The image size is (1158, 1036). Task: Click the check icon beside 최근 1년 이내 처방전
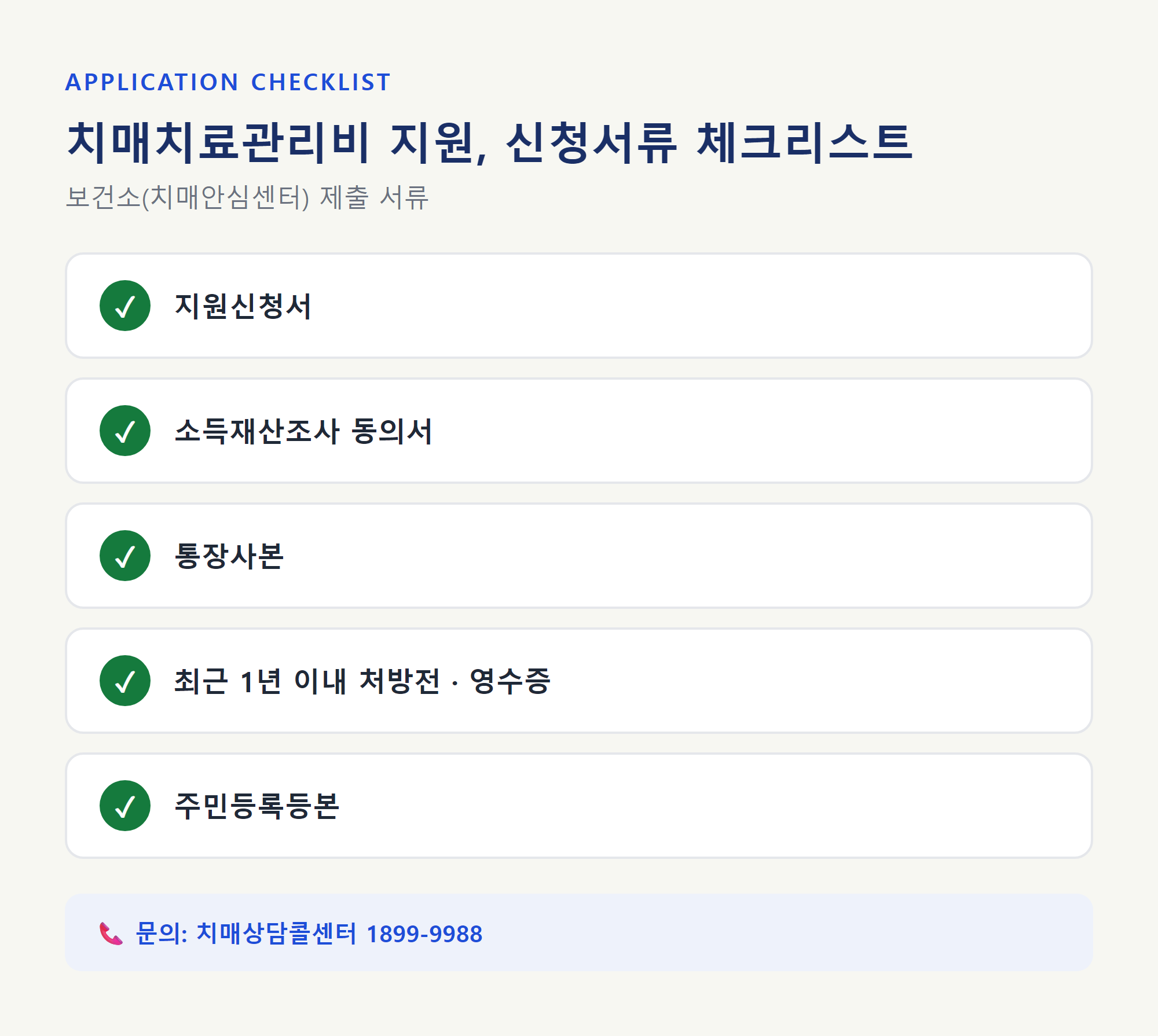(125, 681)
